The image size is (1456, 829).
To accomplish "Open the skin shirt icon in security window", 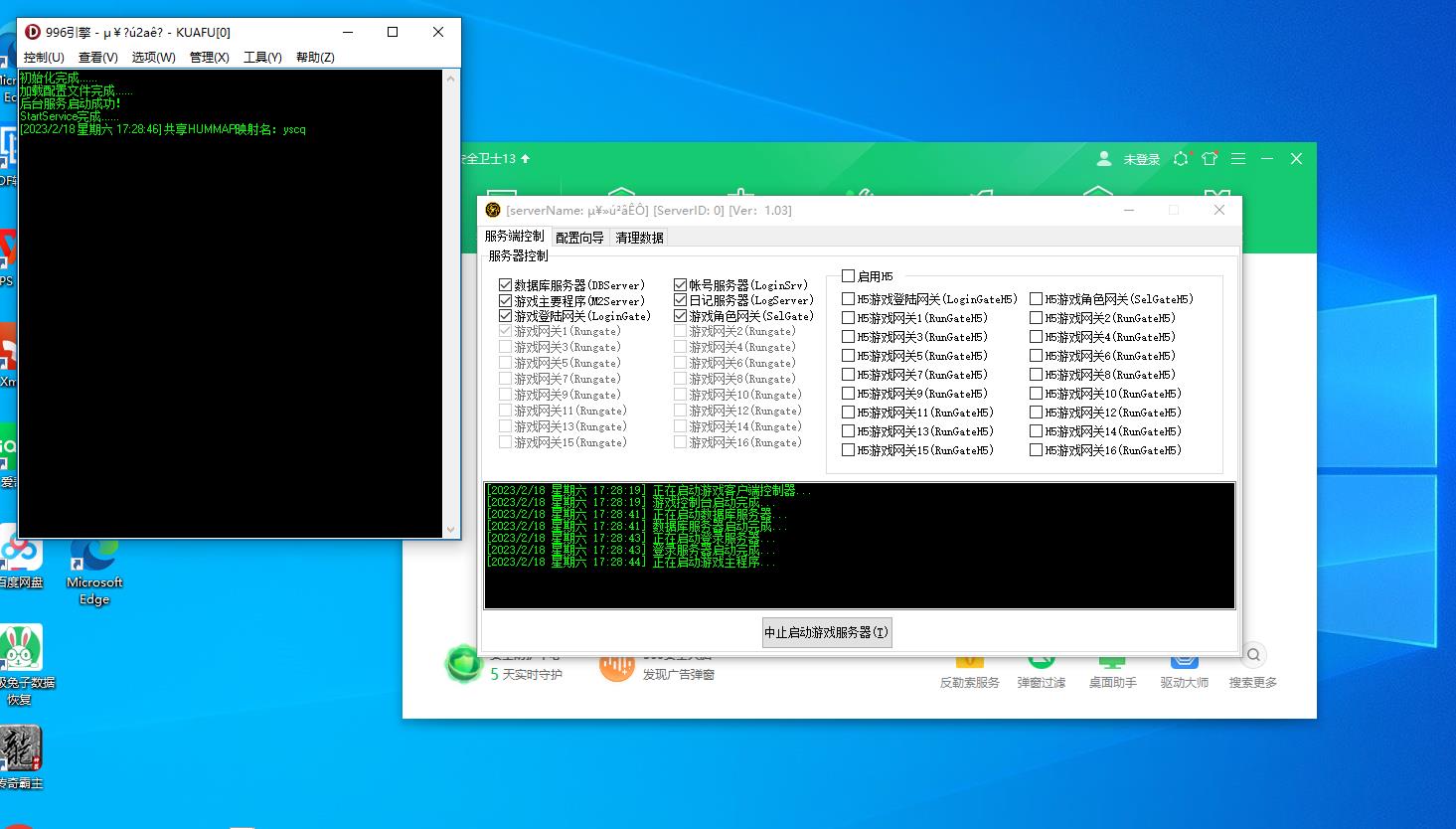I will pyautogui.click(x=1210, y=159).
